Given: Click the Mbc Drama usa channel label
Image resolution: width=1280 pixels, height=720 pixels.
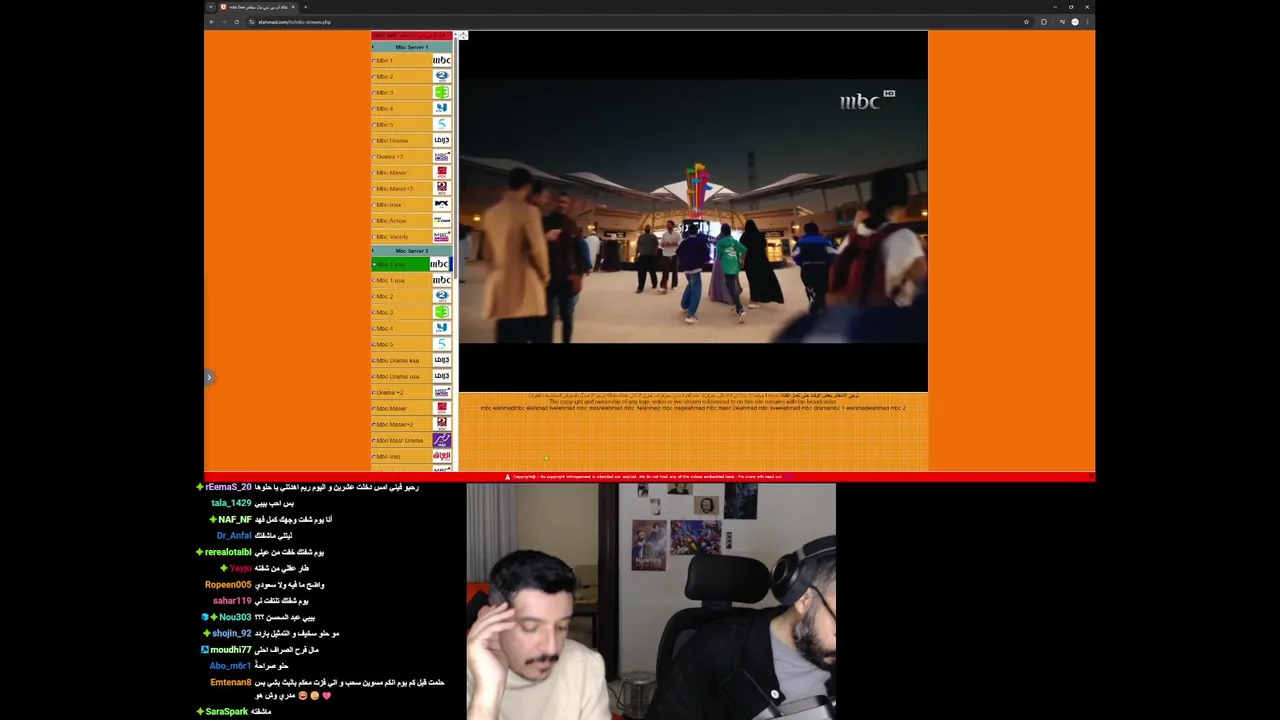Looking at the screenshot, I should tap(397, 377).
